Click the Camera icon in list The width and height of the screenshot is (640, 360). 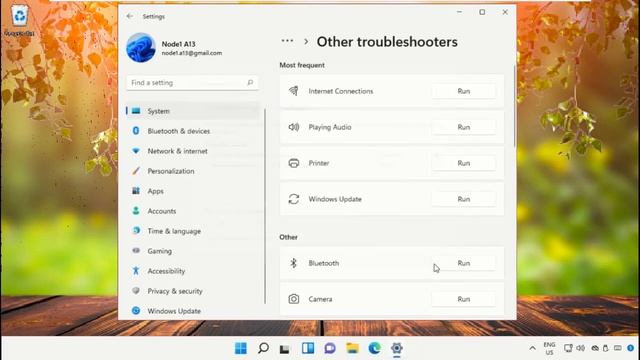pos(293,299)
